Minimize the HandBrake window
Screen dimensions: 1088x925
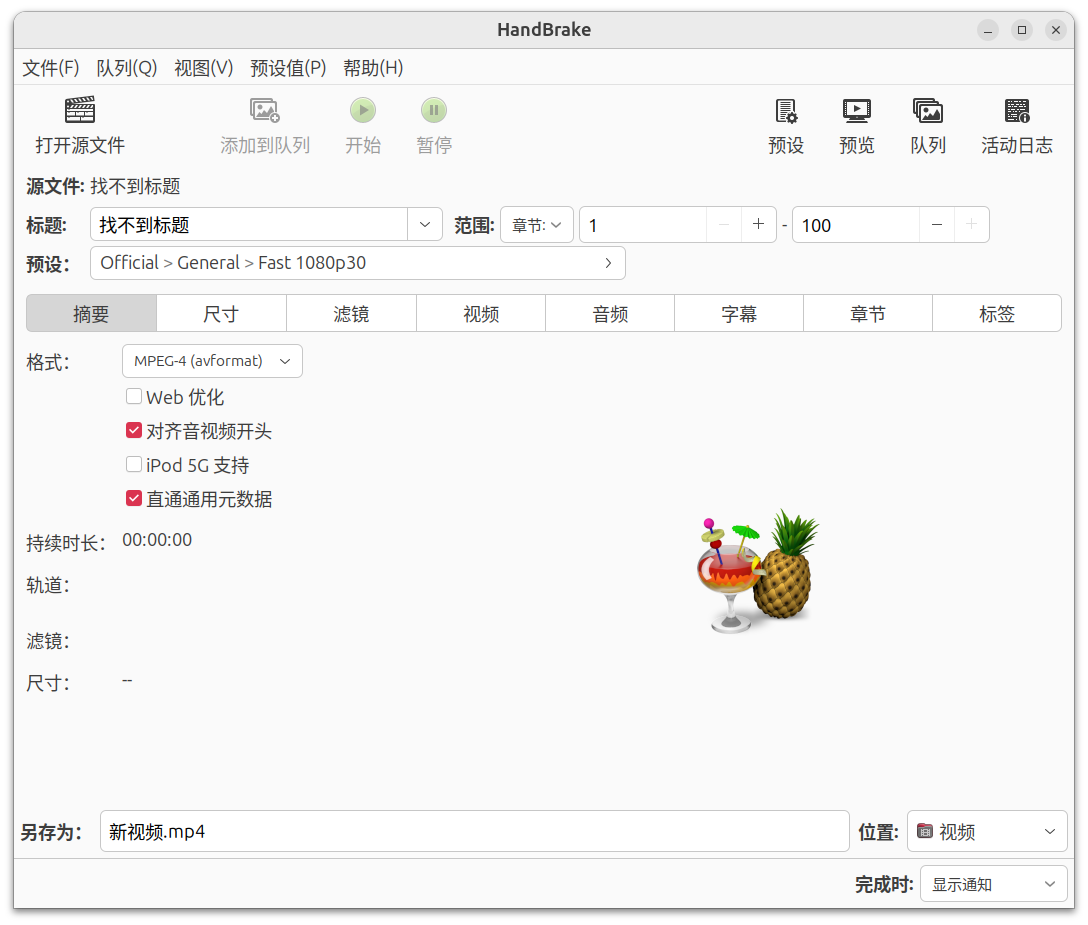click(988, 30)
